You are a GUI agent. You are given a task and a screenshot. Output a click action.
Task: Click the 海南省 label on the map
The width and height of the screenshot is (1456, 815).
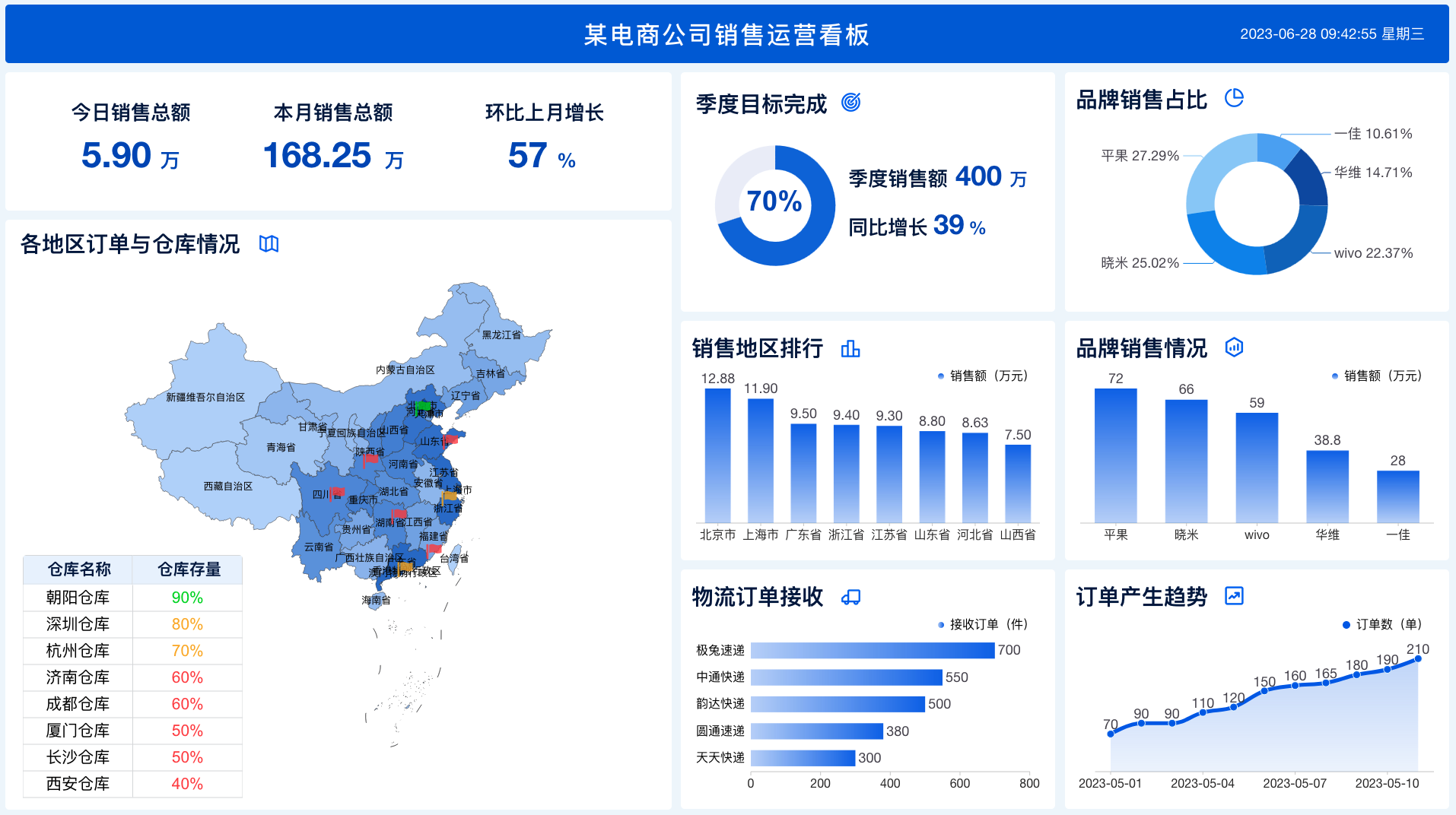[376, 601]
